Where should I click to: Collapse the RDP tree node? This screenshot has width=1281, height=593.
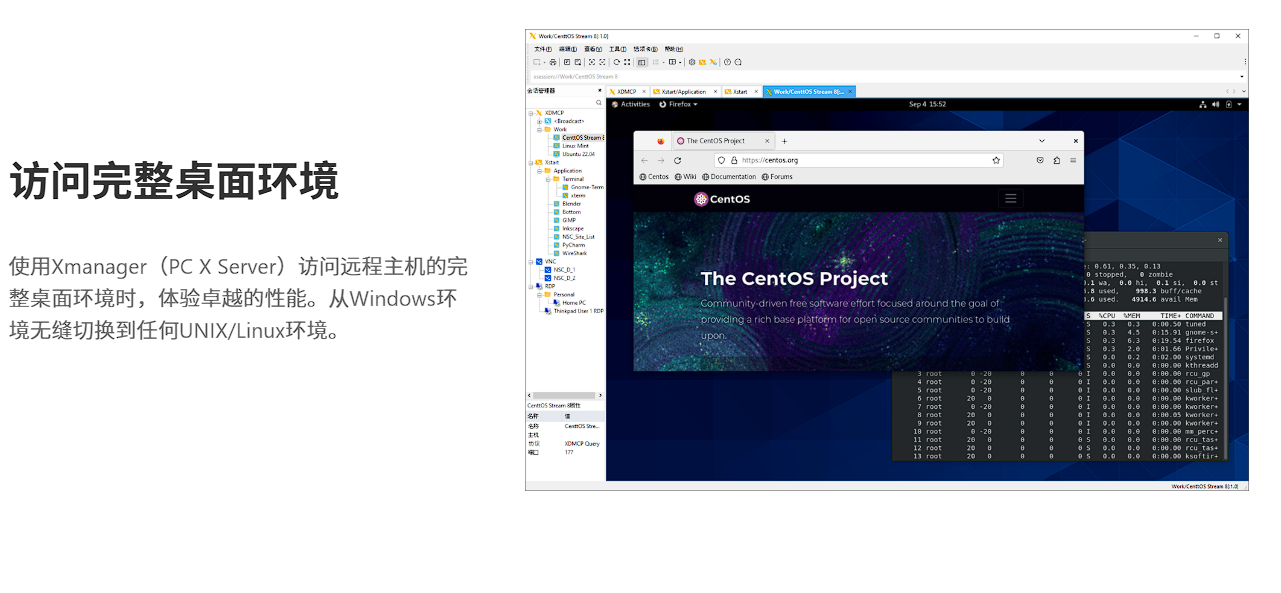coord(530,286)
